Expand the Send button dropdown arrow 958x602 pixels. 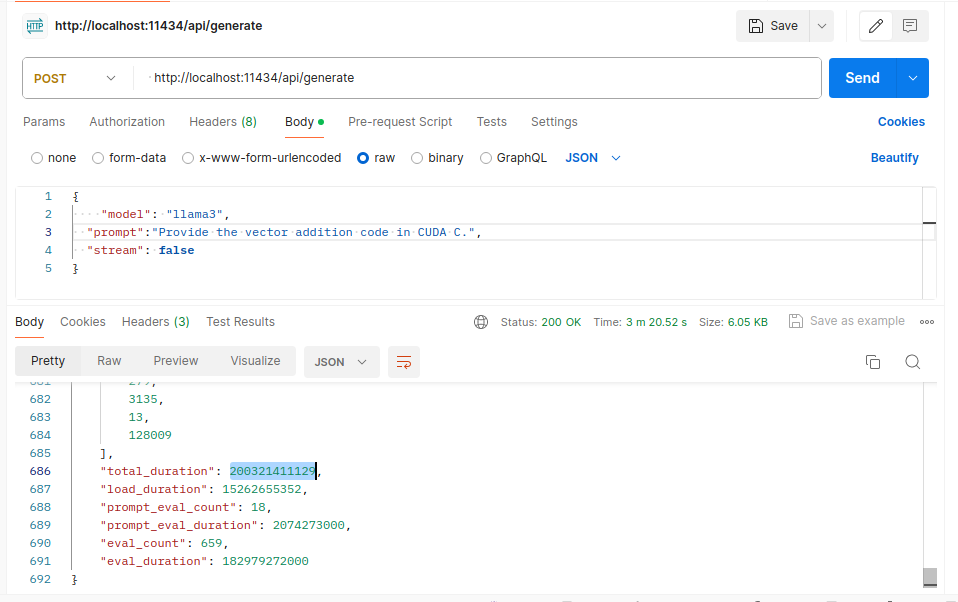(x=911, y=77)
